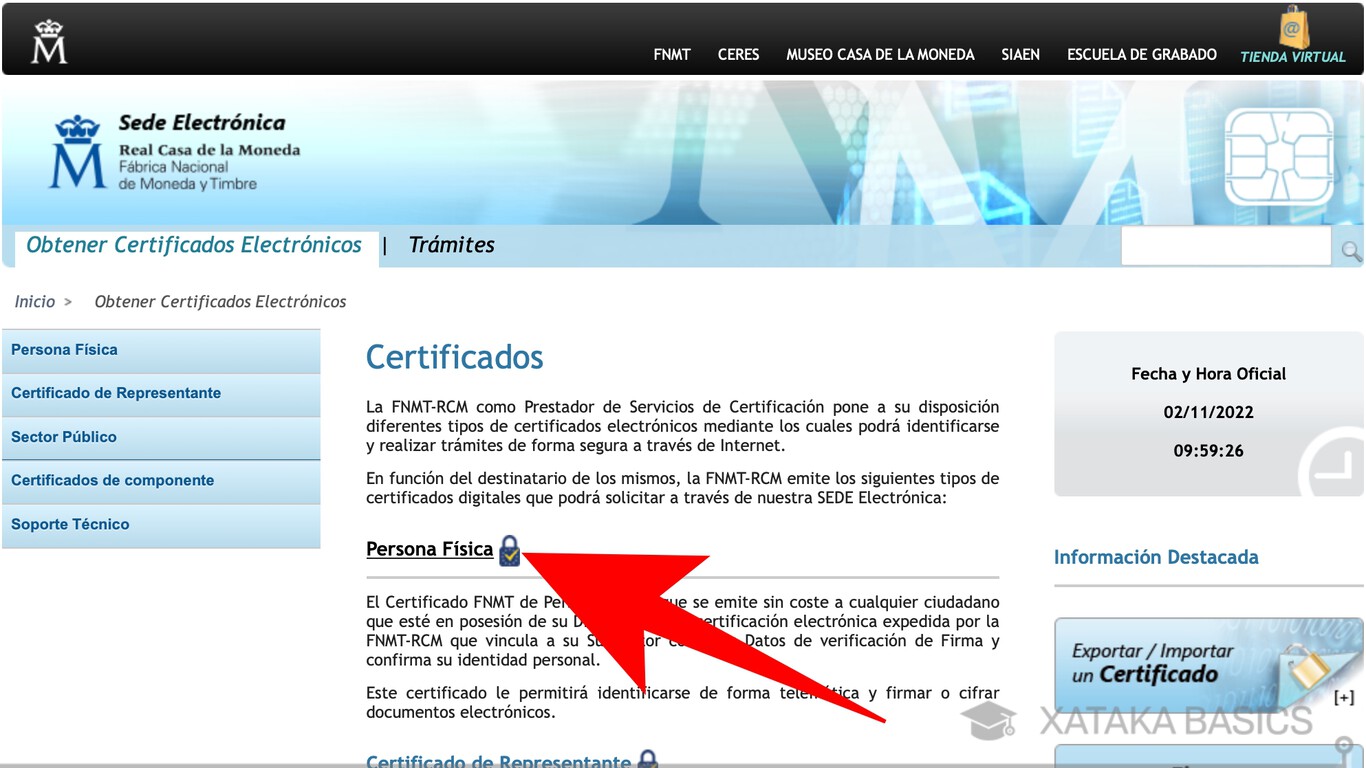The width and height of the screenshot is (1366, 768).
Task: Click the Inicio breadcrumb link
Action: click(34, 301)
